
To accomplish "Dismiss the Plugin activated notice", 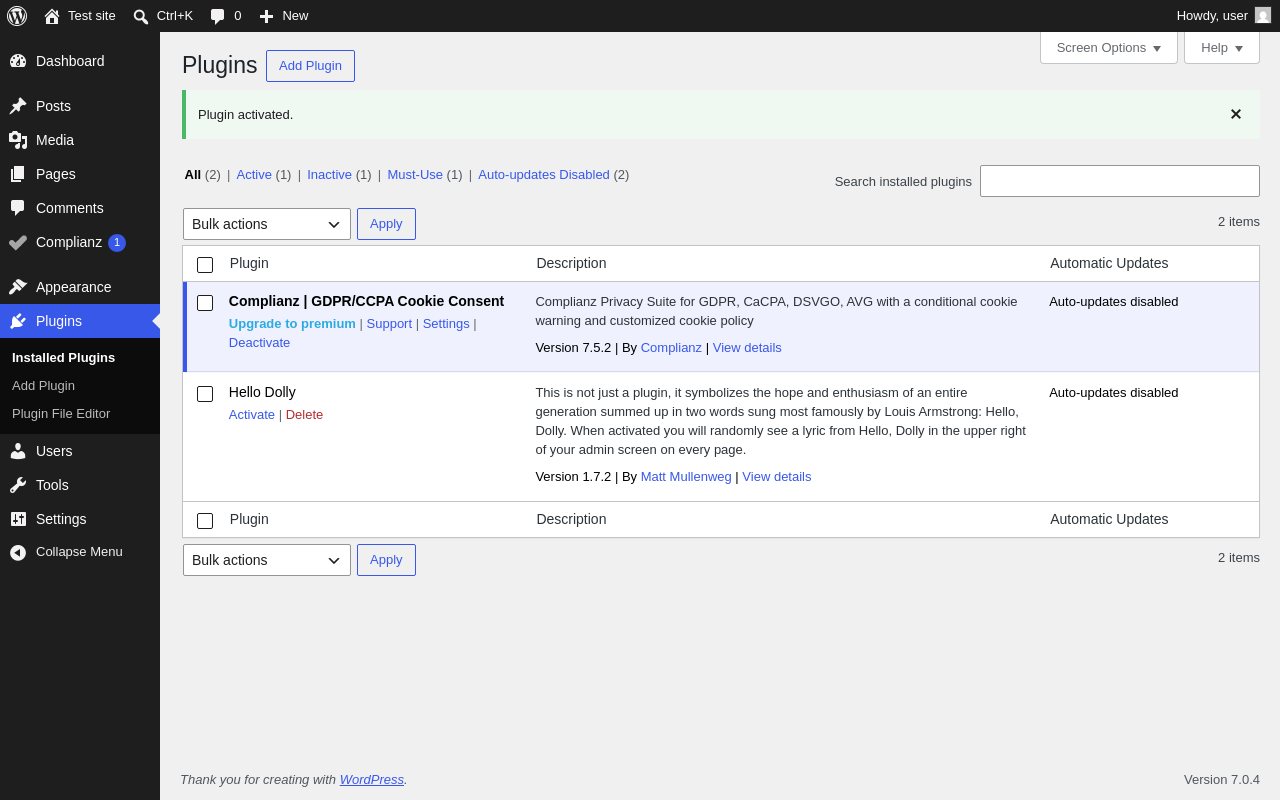I will (1236, 114).
